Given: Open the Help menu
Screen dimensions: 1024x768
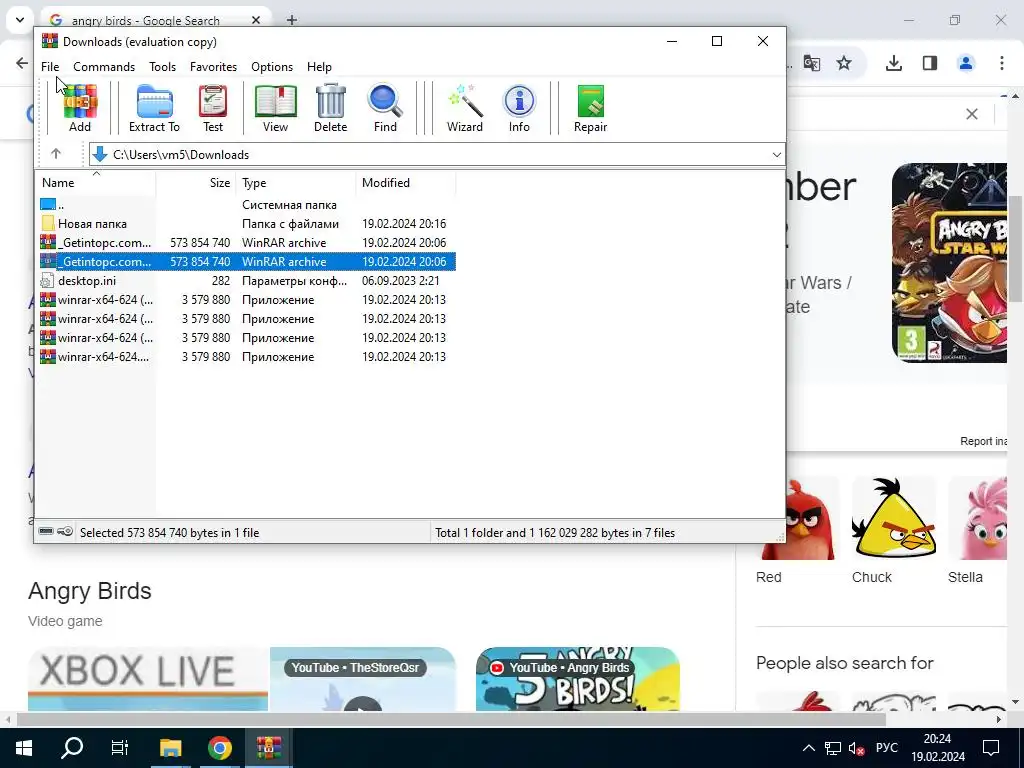Looking at the screenshot, I should [319, 67].
